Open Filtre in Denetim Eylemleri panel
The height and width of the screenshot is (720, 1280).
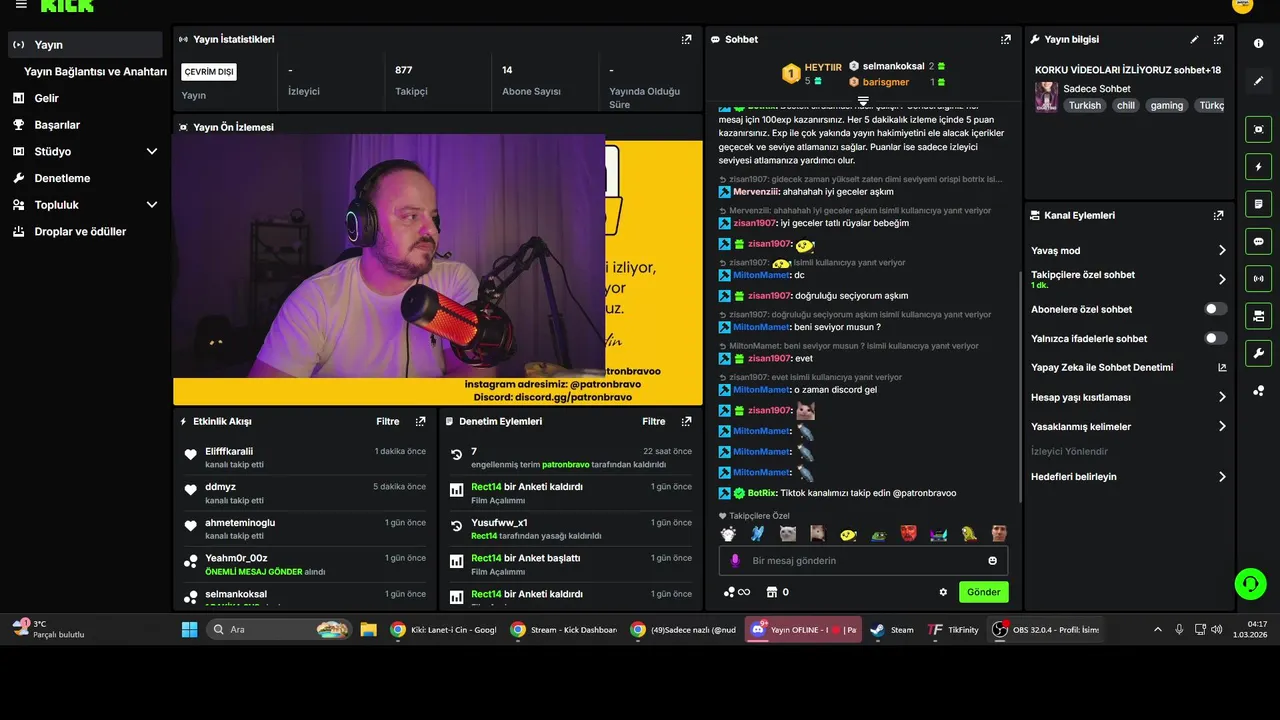[x=654, y=422]
